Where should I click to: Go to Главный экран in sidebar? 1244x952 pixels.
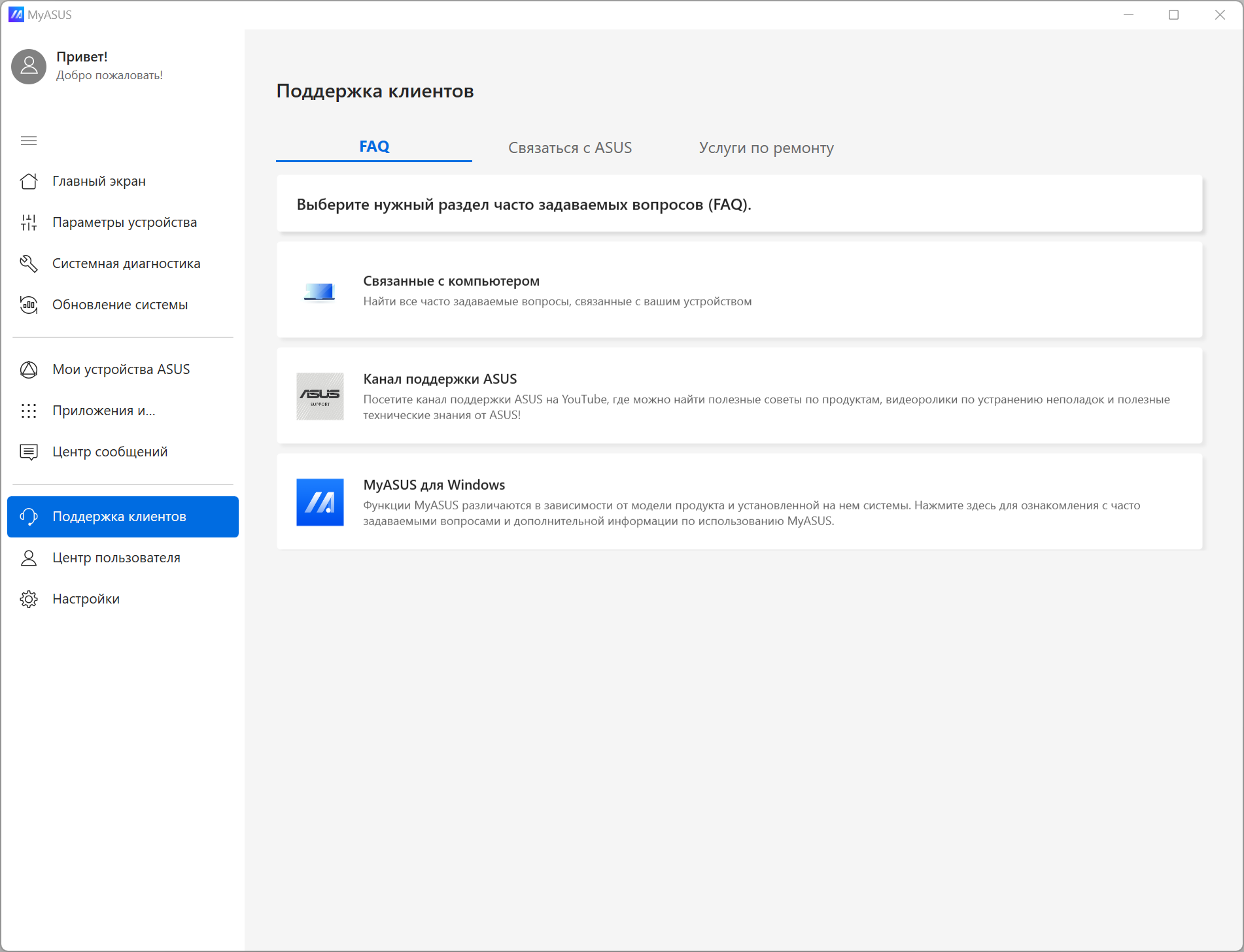click(x=123, y=181)
